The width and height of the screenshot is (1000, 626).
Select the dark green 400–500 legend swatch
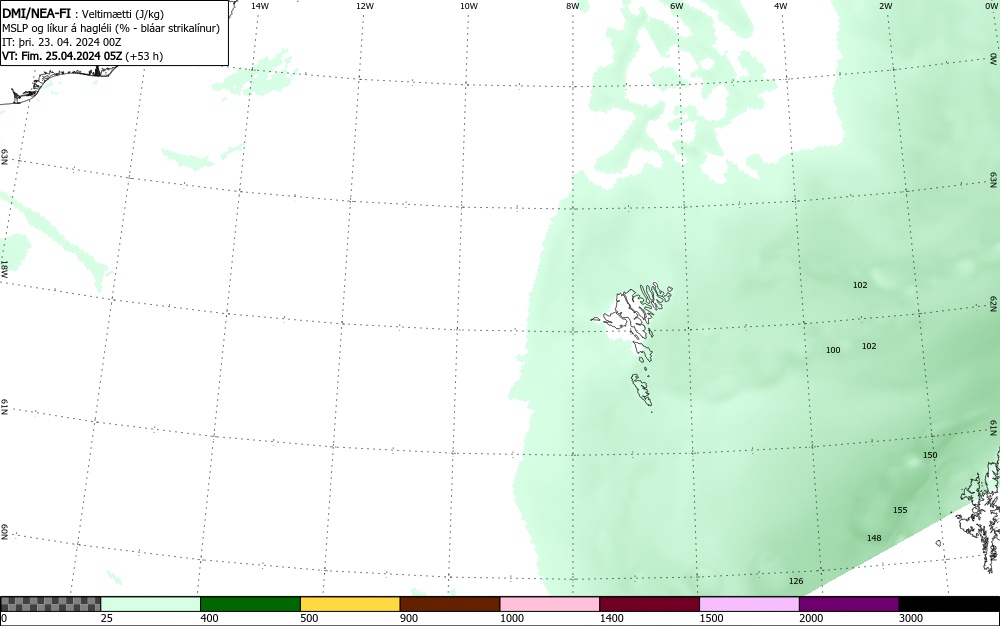click(250, 604)
